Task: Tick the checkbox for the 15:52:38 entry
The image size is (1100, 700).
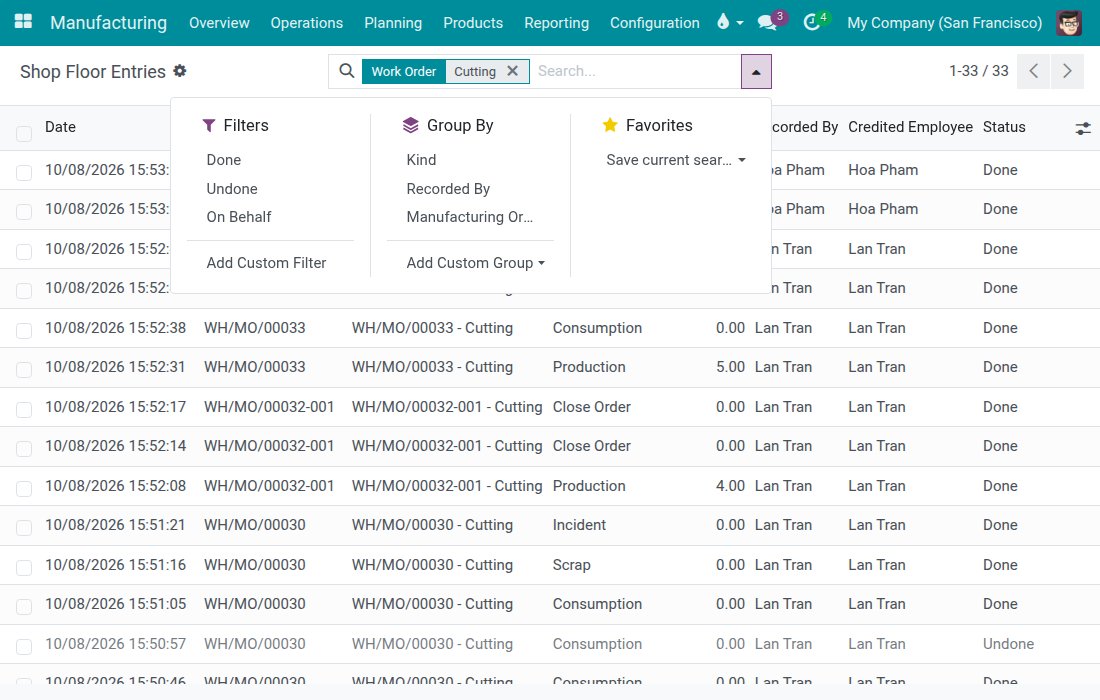Action: 24,330
